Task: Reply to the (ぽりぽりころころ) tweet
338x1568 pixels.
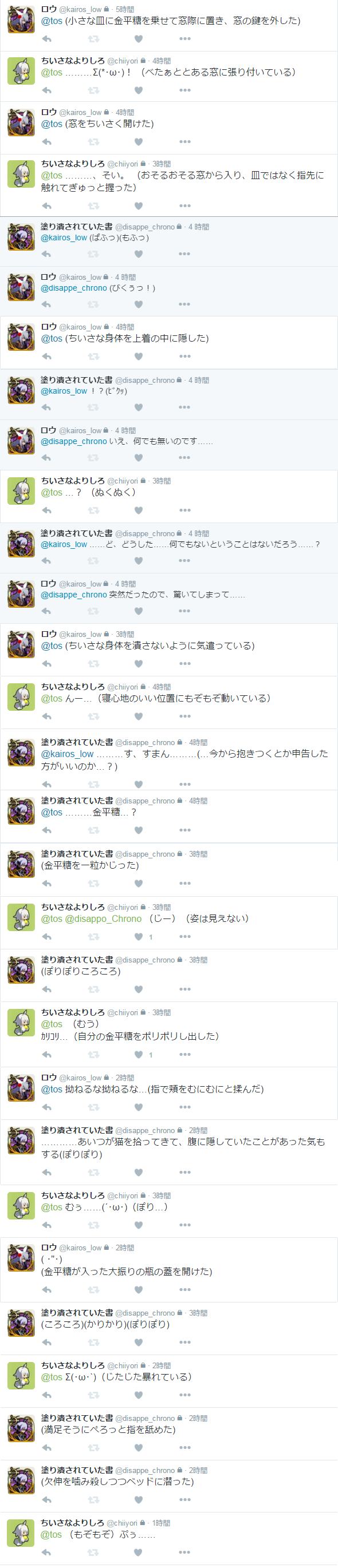Action: (x=46, y=990)
